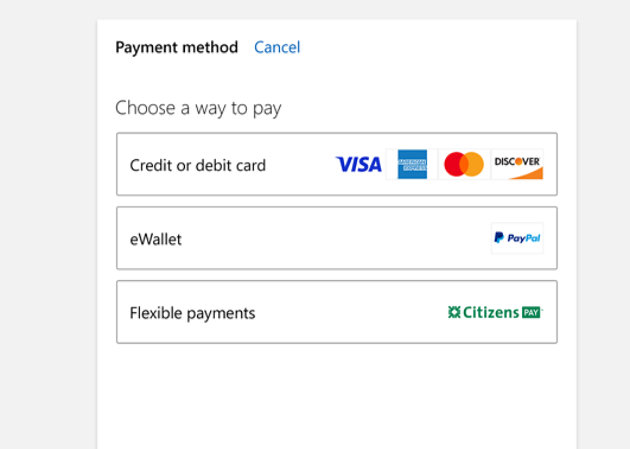Click the "Flexible payments" label text

(192, 313)
